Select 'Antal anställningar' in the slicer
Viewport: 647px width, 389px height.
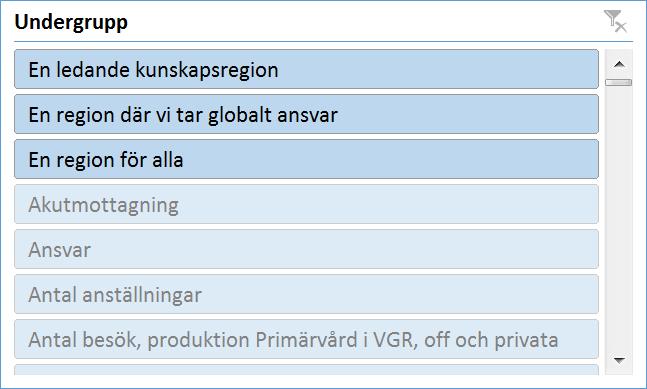coord(306,294)
